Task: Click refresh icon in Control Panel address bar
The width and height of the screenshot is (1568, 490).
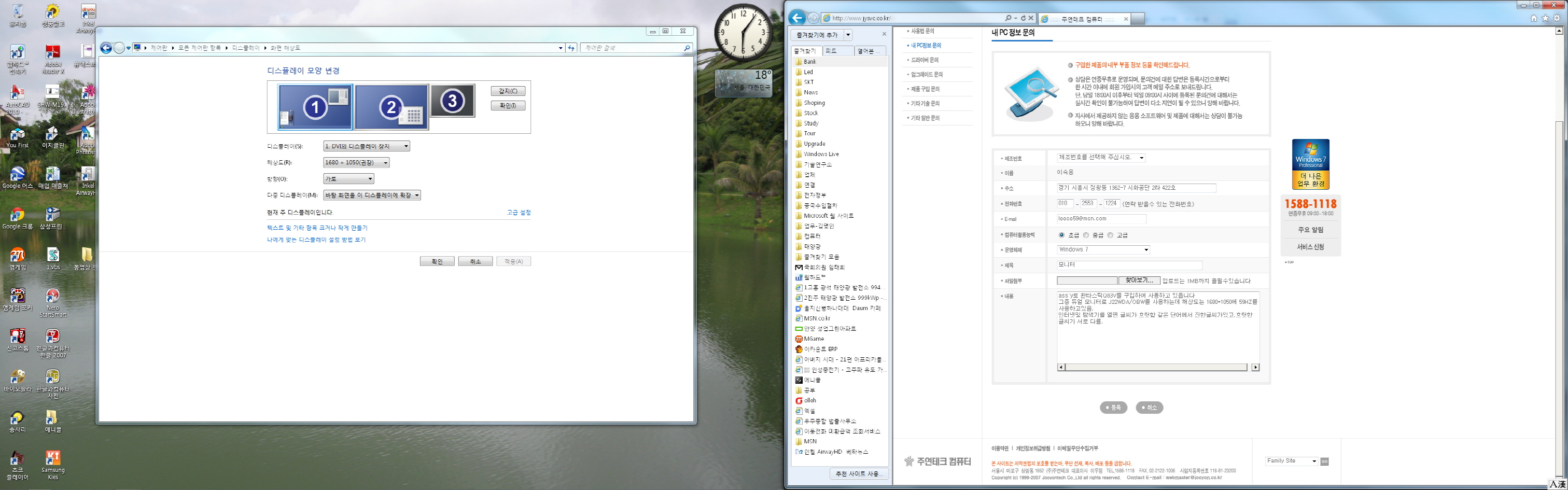Action: 571,48
